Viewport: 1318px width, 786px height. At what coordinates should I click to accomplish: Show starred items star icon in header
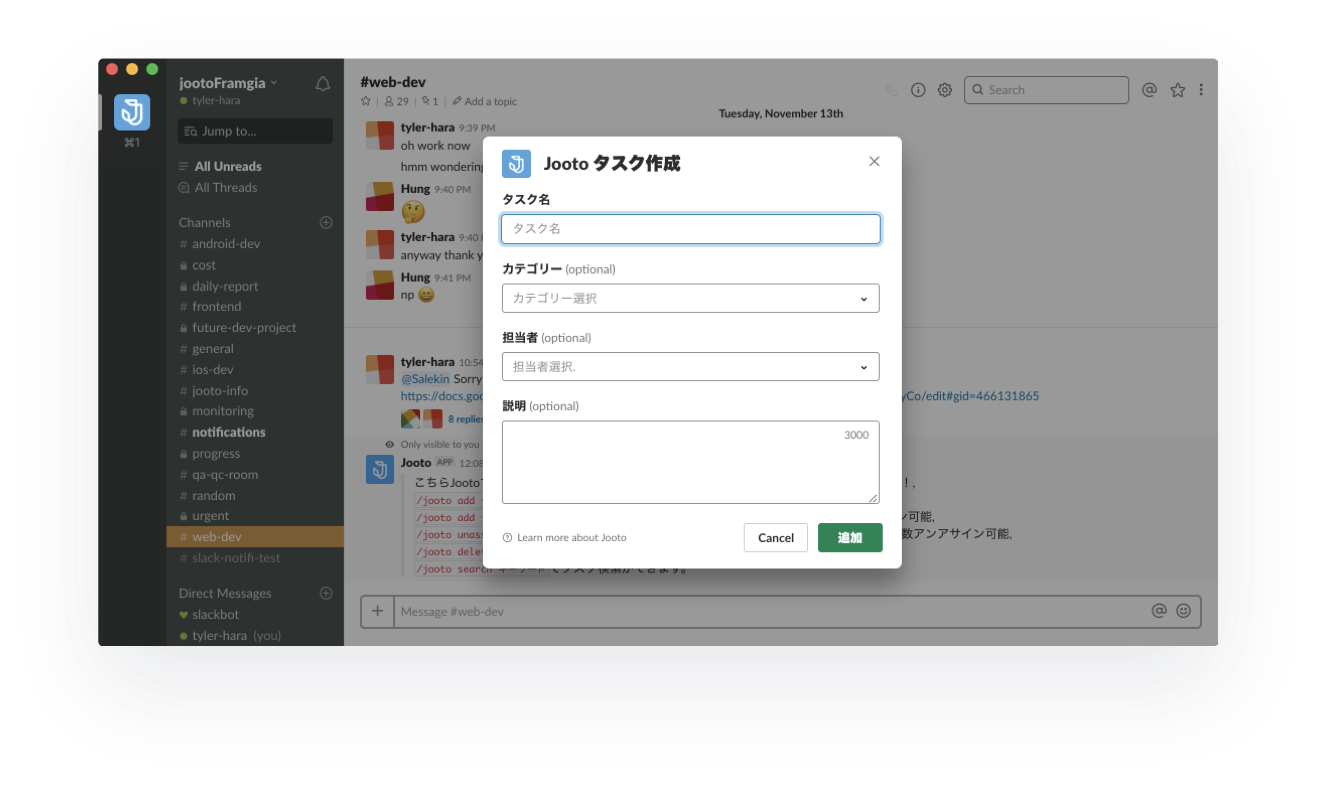(1178, 90)
